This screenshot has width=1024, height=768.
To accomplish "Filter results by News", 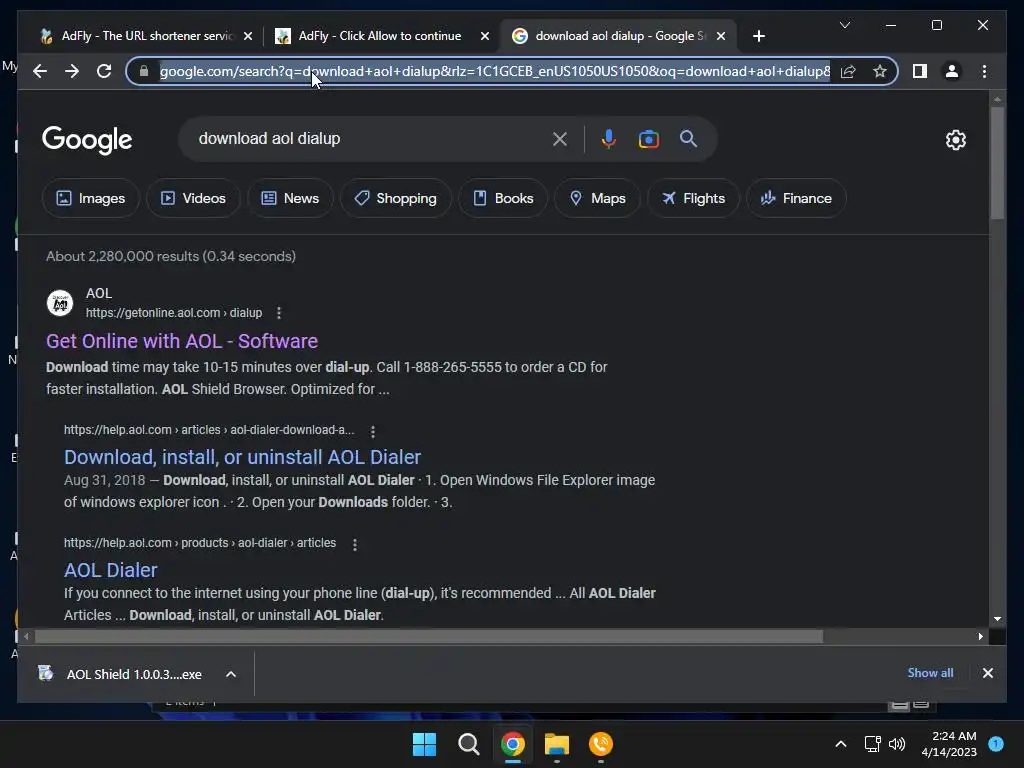I will pos(290,198).
